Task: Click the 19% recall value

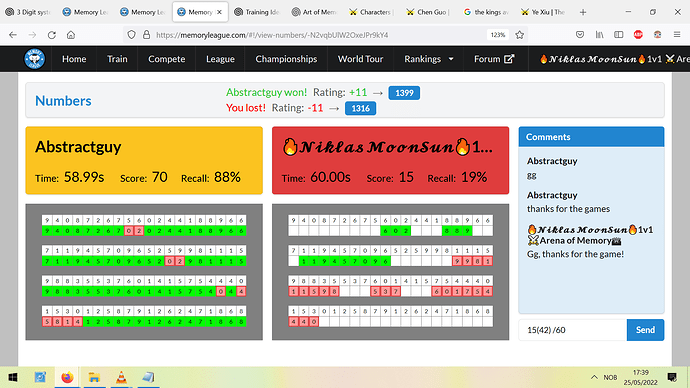Action: click(474, 177)
